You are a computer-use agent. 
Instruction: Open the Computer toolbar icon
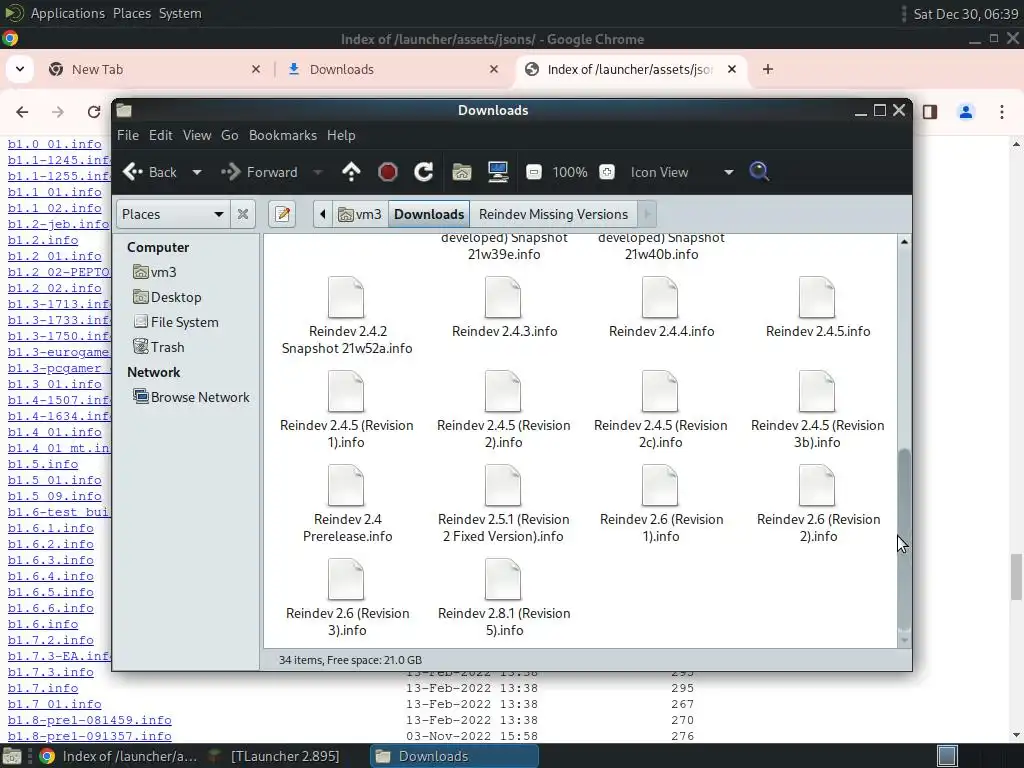pyautogui.click(x=498, y=172)
